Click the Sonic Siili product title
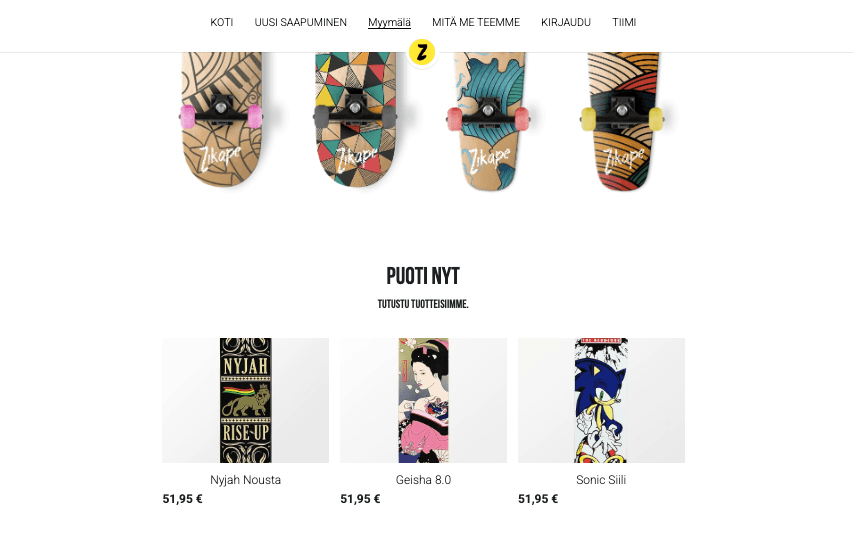This screenshot has height=544, width=853. tap(601, 480)
